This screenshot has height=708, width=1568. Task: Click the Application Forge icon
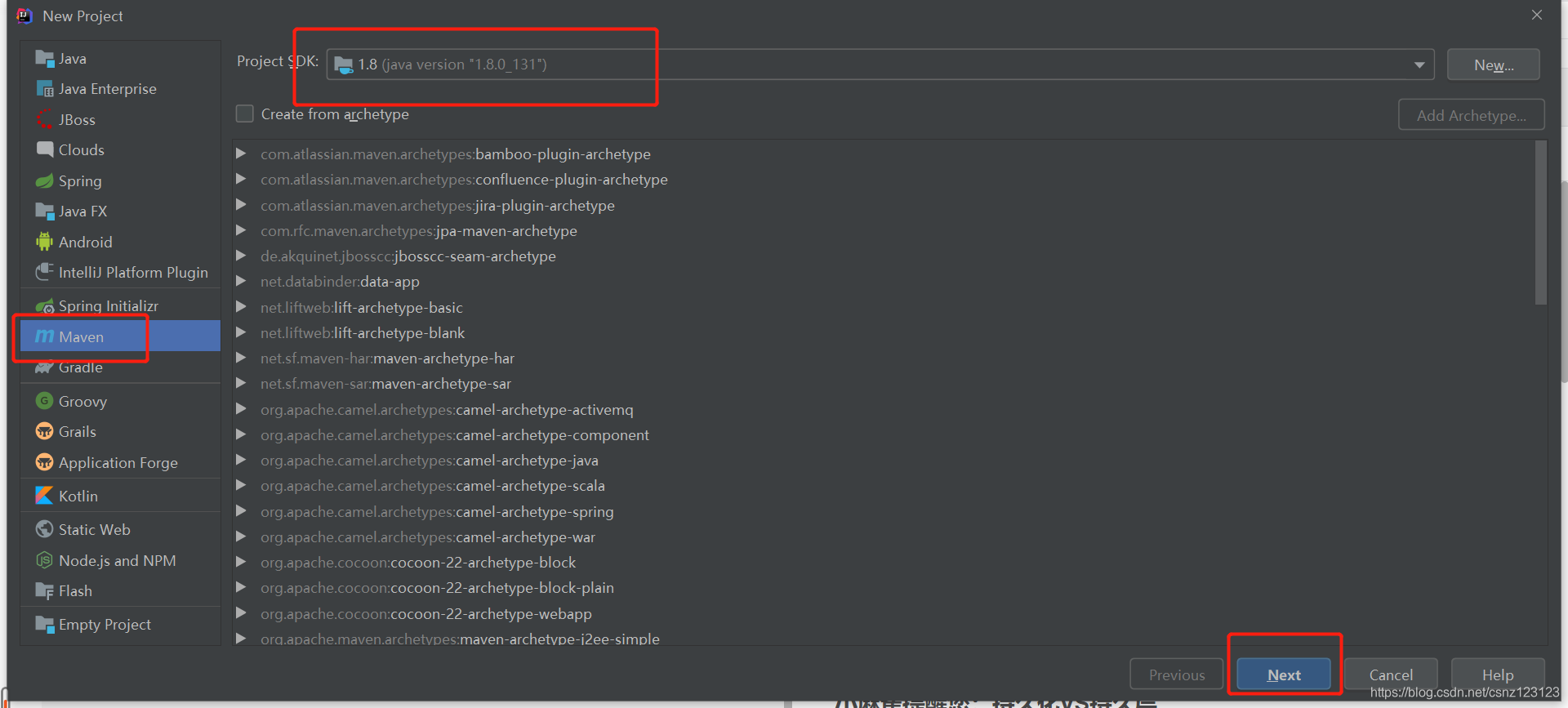tap(44, 462)
